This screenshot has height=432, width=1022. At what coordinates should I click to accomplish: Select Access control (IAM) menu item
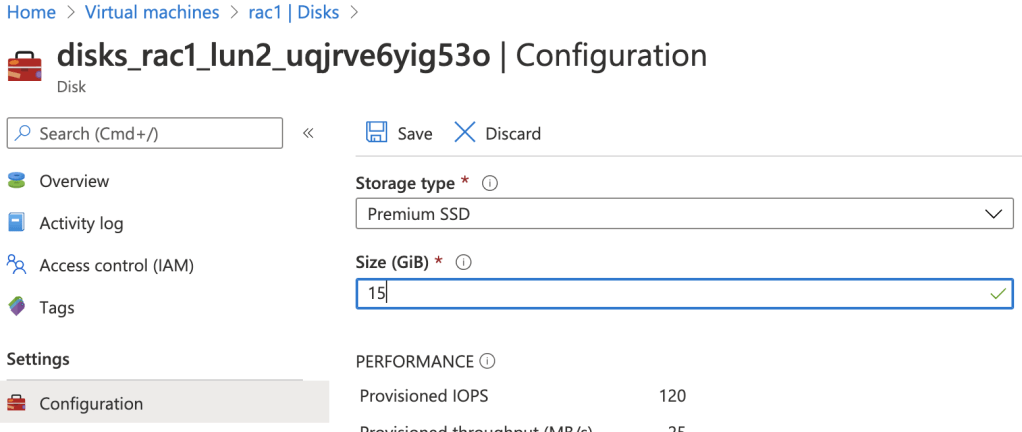tap(116, 265)
